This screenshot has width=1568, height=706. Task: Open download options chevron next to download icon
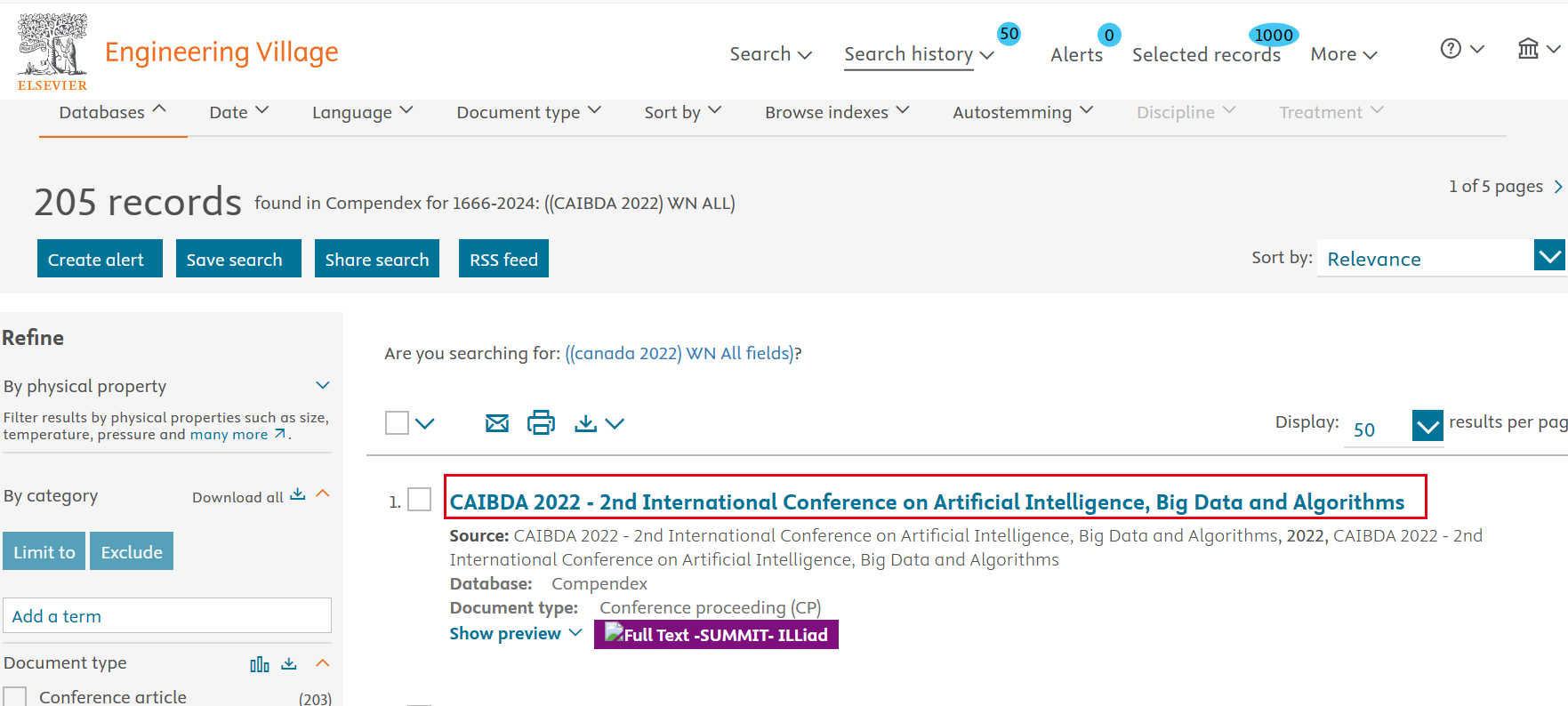[x=615, y=423]
